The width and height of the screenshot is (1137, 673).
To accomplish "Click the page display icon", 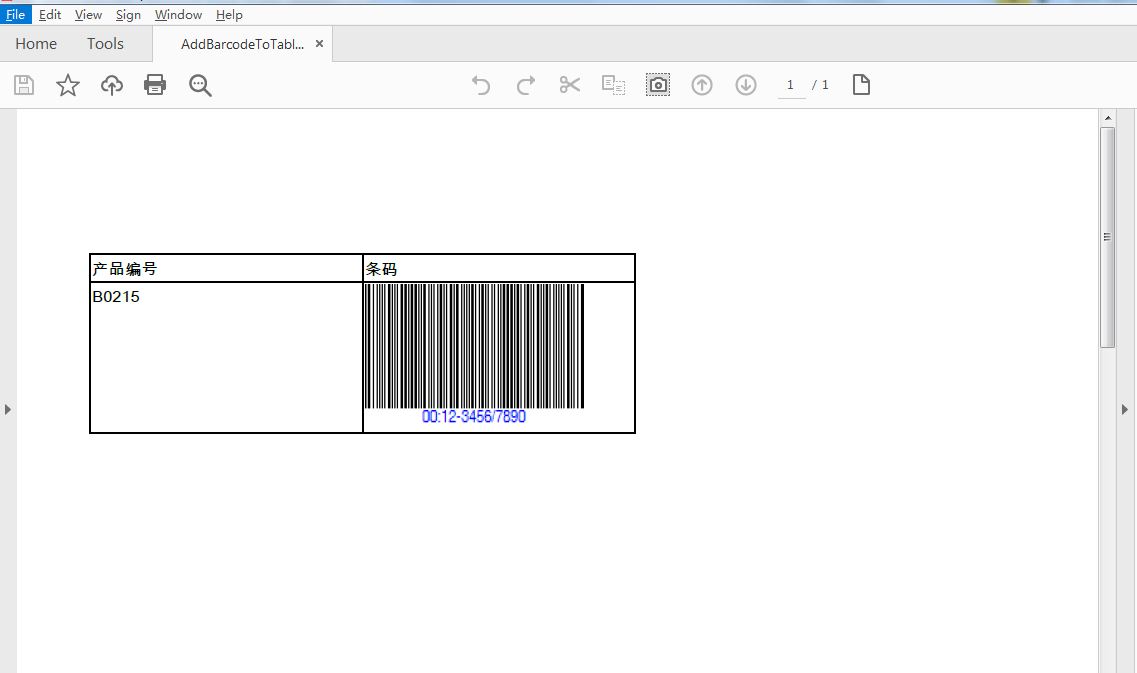I will (x=861, y=85).
